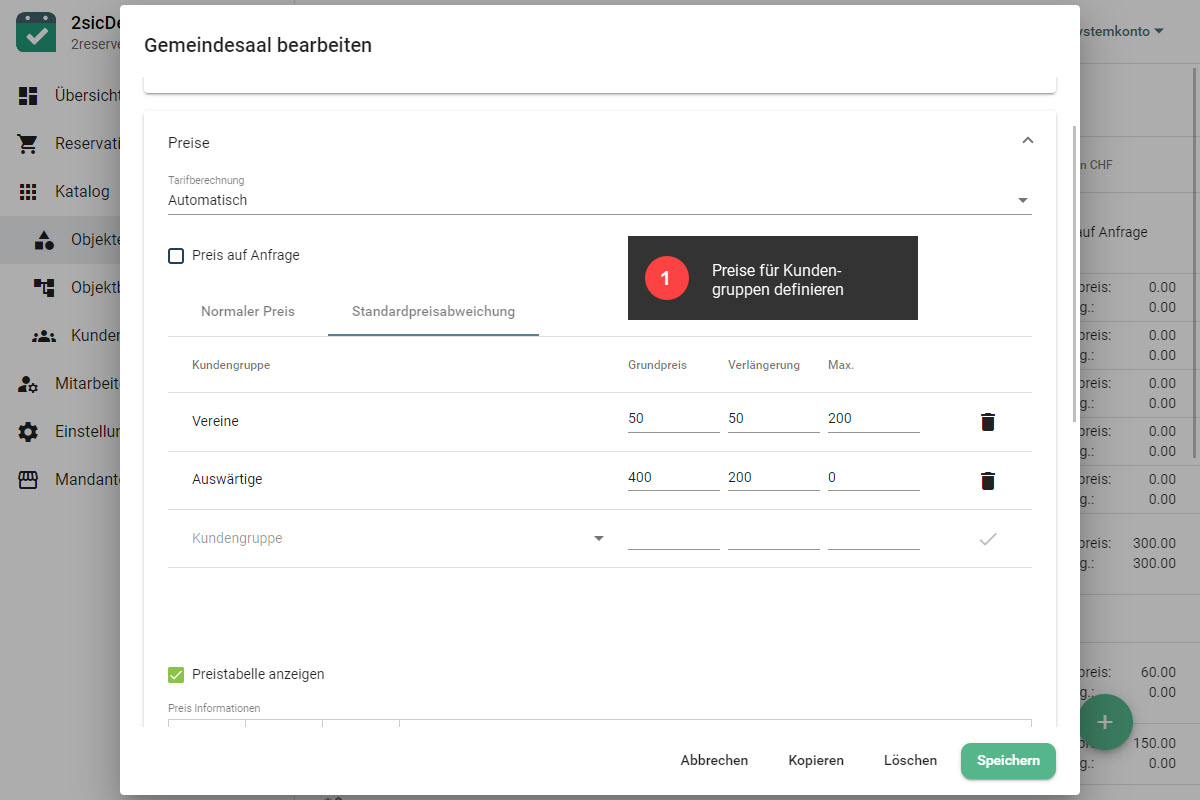This screenshot has width=1200, height=800.
Task: Click the Mitarbeiter icon in sidebar
Action: (x=28, y=384)
